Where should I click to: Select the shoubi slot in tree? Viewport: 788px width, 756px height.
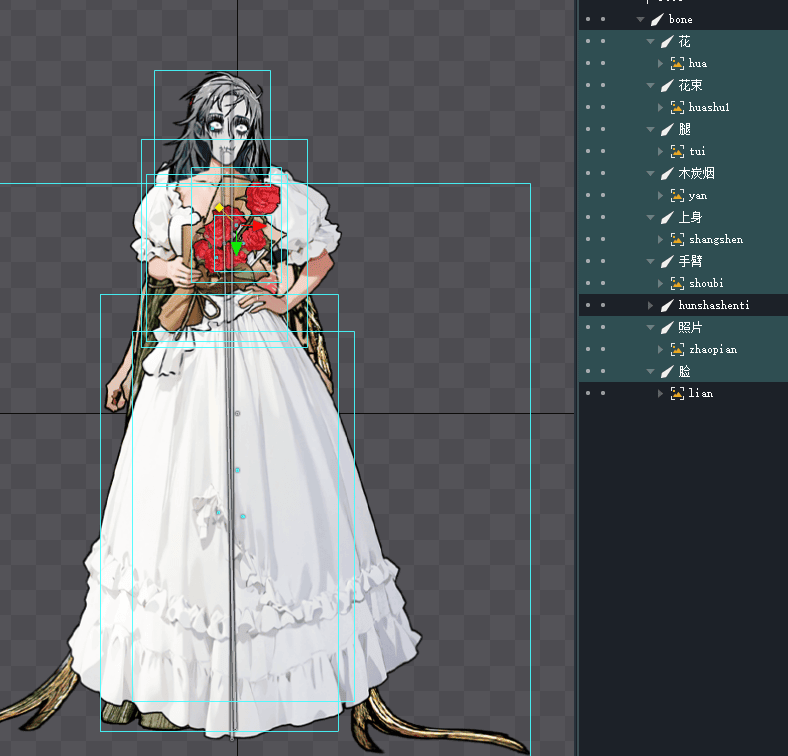pyautogui.click(x=712, y=284)
